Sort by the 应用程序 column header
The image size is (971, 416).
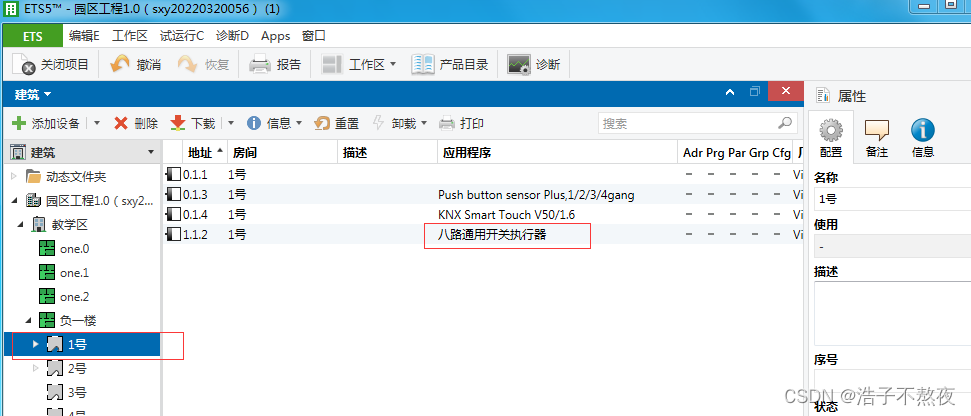point(557,152)
